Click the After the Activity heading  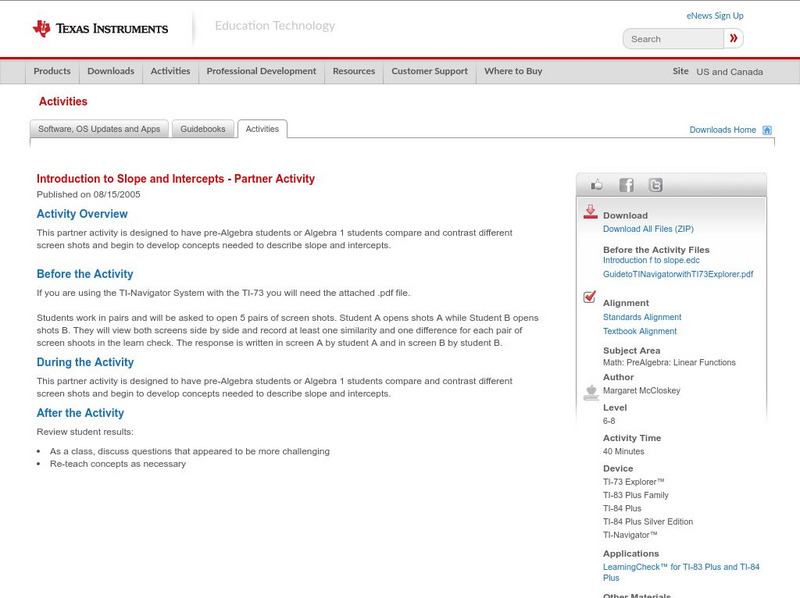[80, 413]
